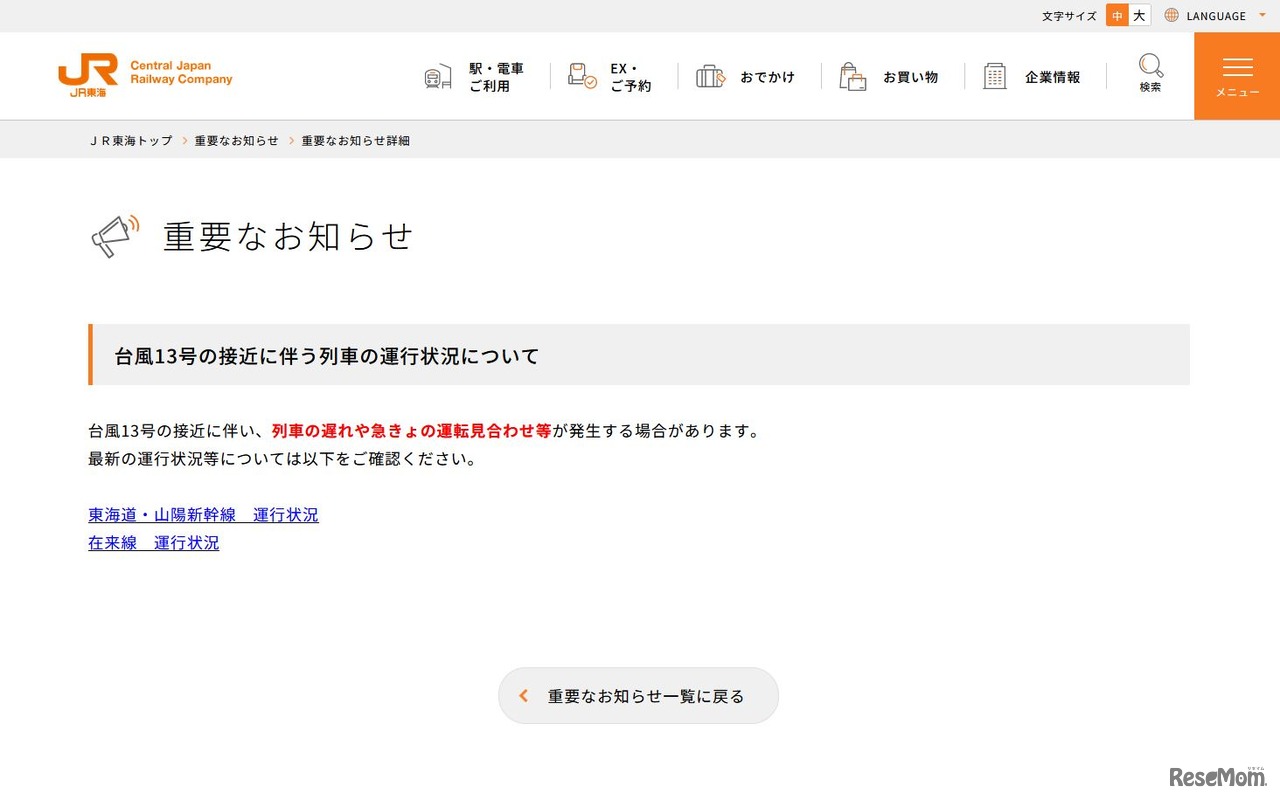Screen dimensions: 1280x800
Task: Go to 重要なお知らせ breadcrumb link
Action: [x=237, y=141]
